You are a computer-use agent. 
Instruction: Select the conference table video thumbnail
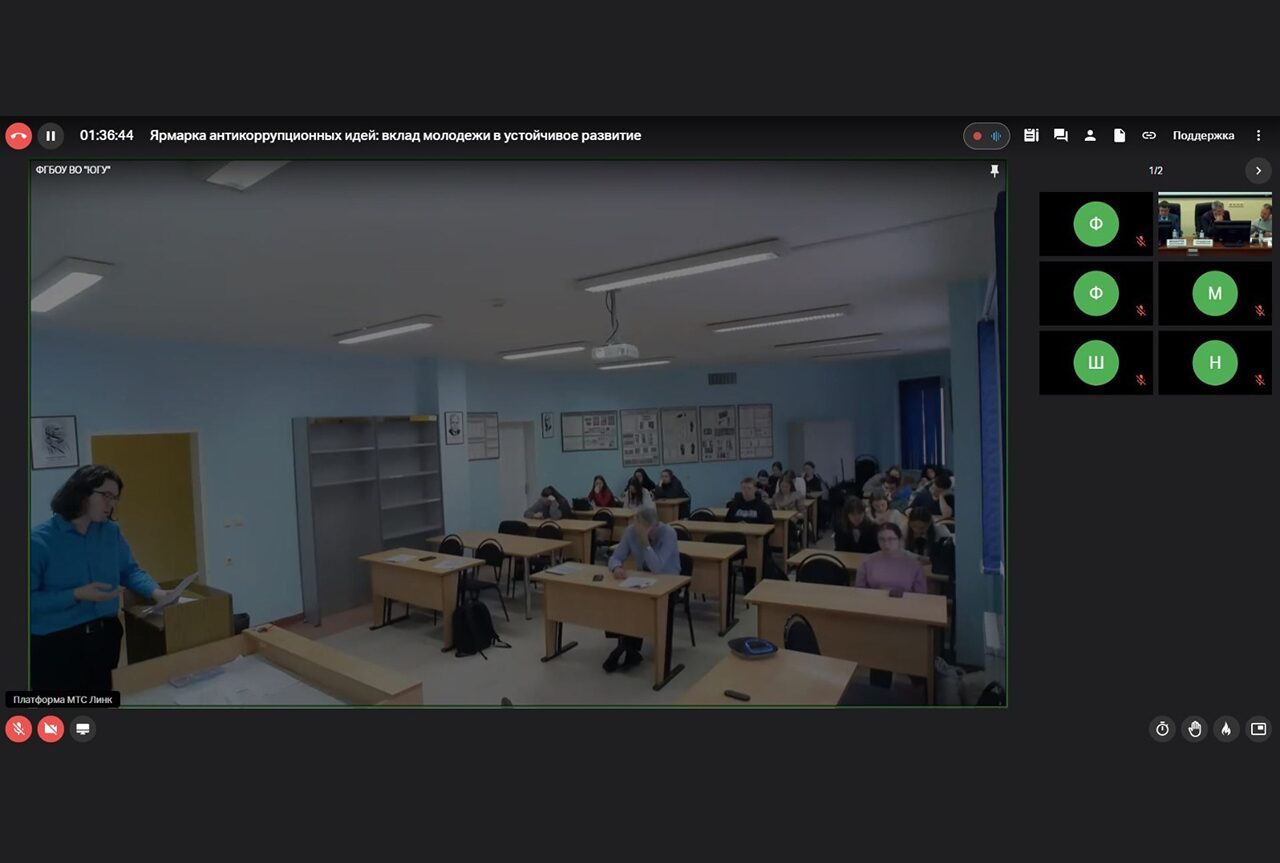1215,223
